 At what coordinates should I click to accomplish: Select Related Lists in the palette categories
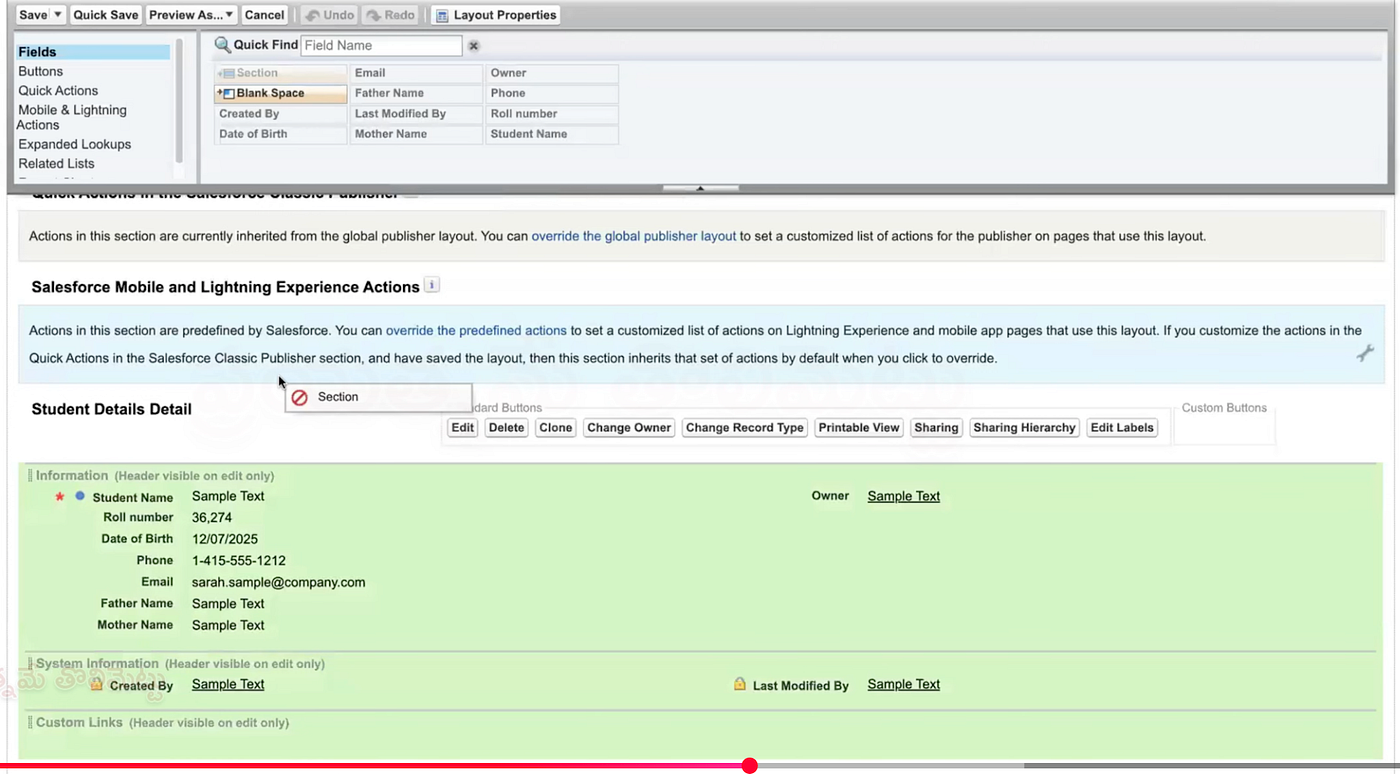coord(56,163)
